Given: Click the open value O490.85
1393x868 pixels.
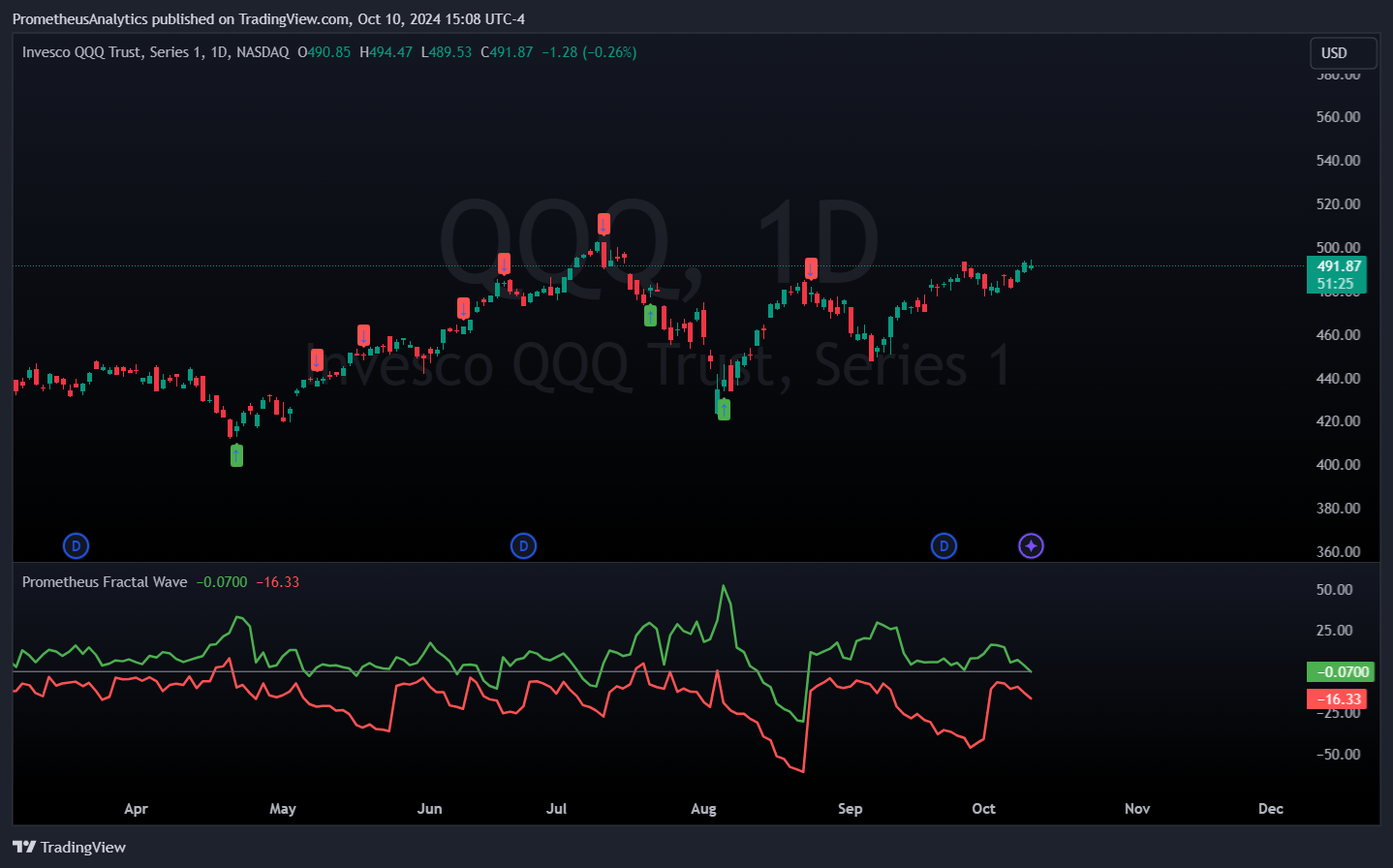Looking at the screenshot, I should (x=324, y=52).
